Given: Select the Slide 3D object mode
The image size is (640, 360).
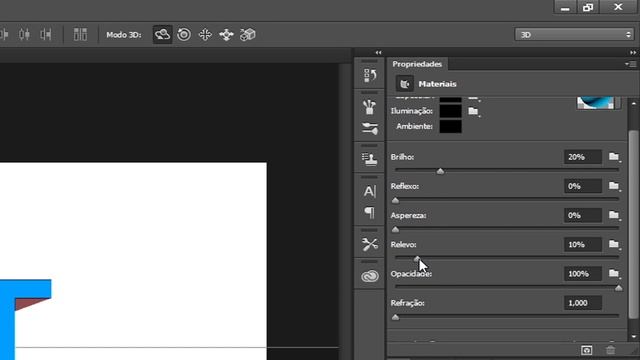Looking at the screenshot, I should point(226,35).
